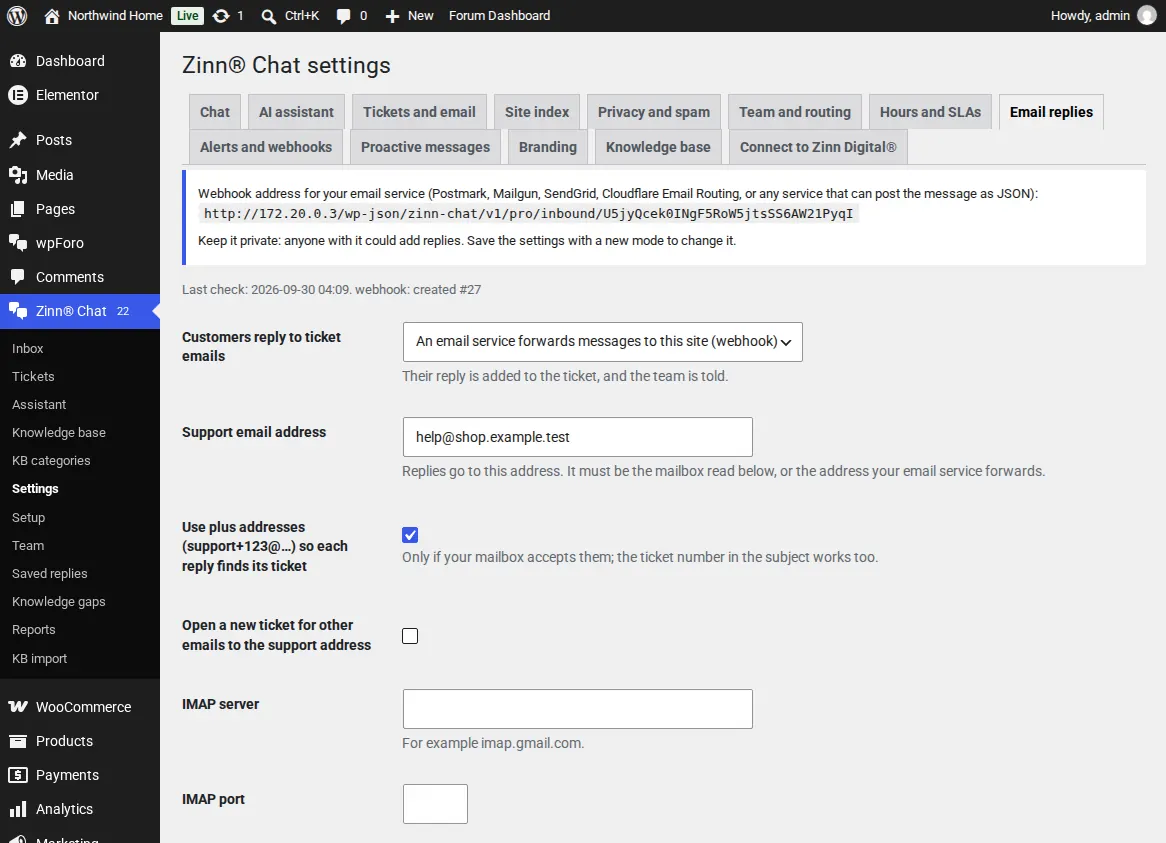Click the 22 badge next to Zinn Chat
1166x843 pixels.
(123, 311)
